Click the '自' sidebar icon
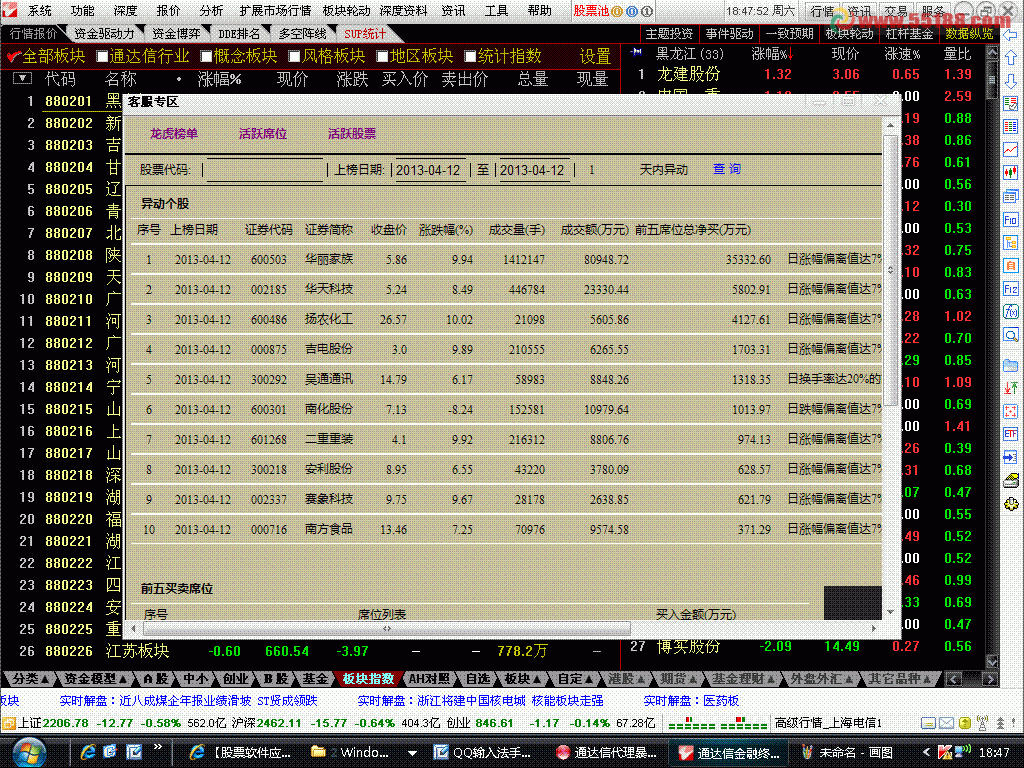This screenshot has width=1024, height=768. [x=1010, y=266]
